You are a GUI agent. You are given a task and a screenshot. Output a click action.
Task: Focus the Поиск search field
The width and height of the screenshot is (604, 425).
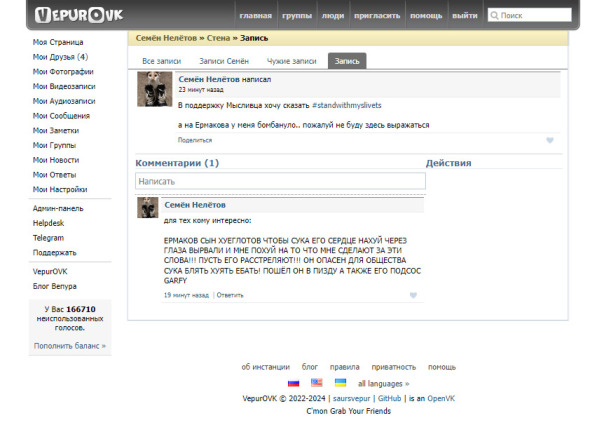pos(530,15)
